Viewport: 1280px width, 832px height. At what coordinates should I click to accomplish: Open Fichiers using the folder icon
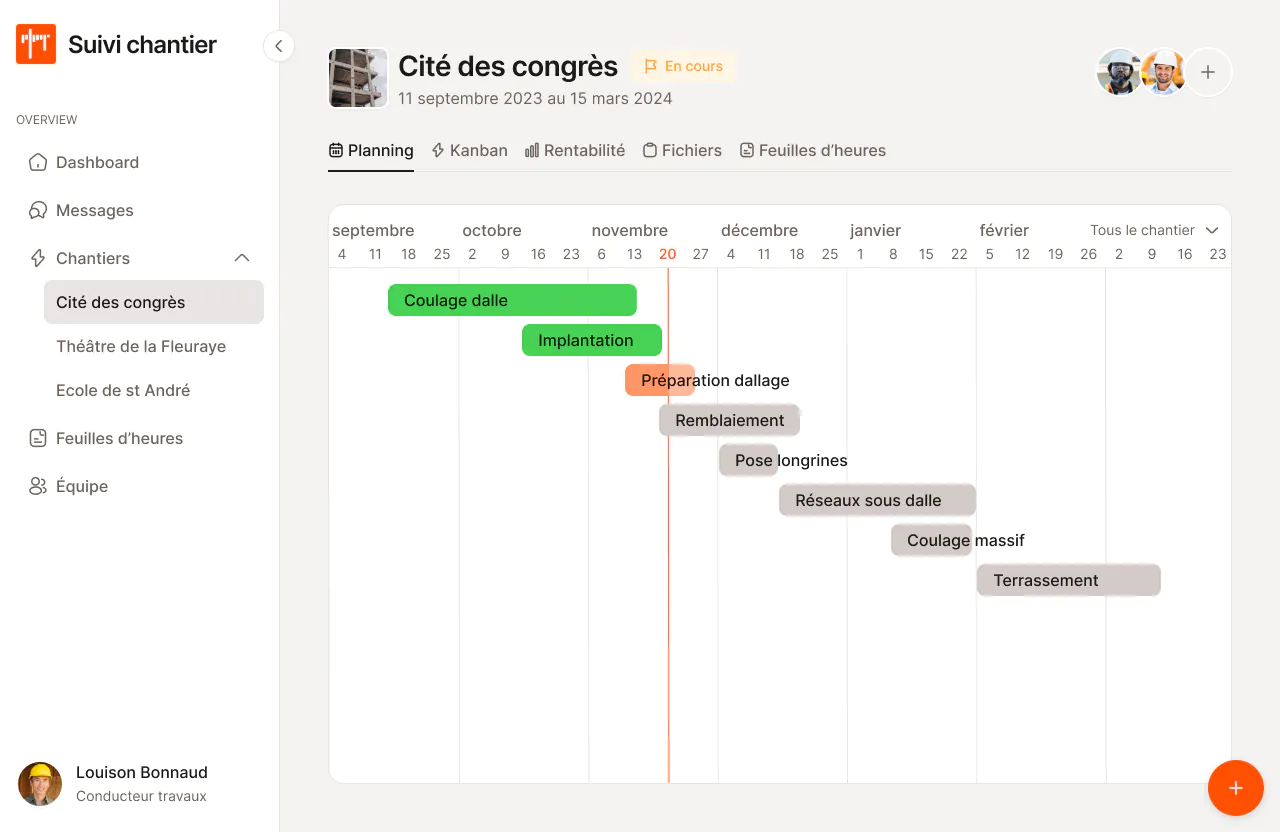[x=651, y=149]
